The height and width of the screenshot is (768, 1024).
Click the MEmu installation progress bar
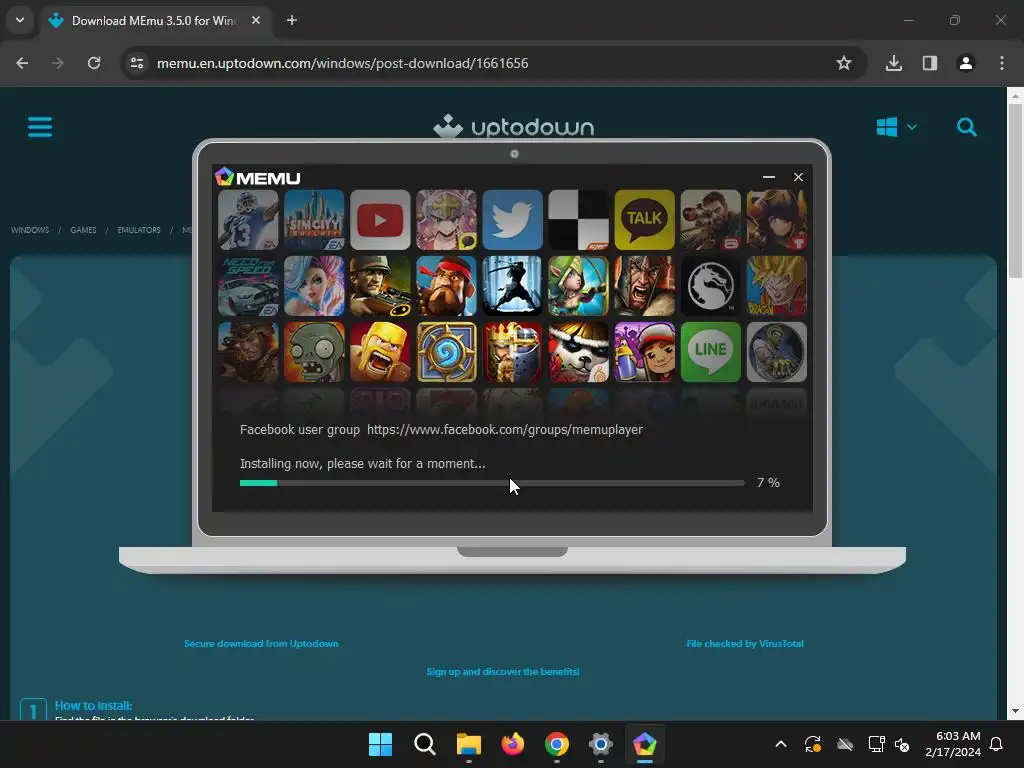pyautogui.click(x=492, y=483)
